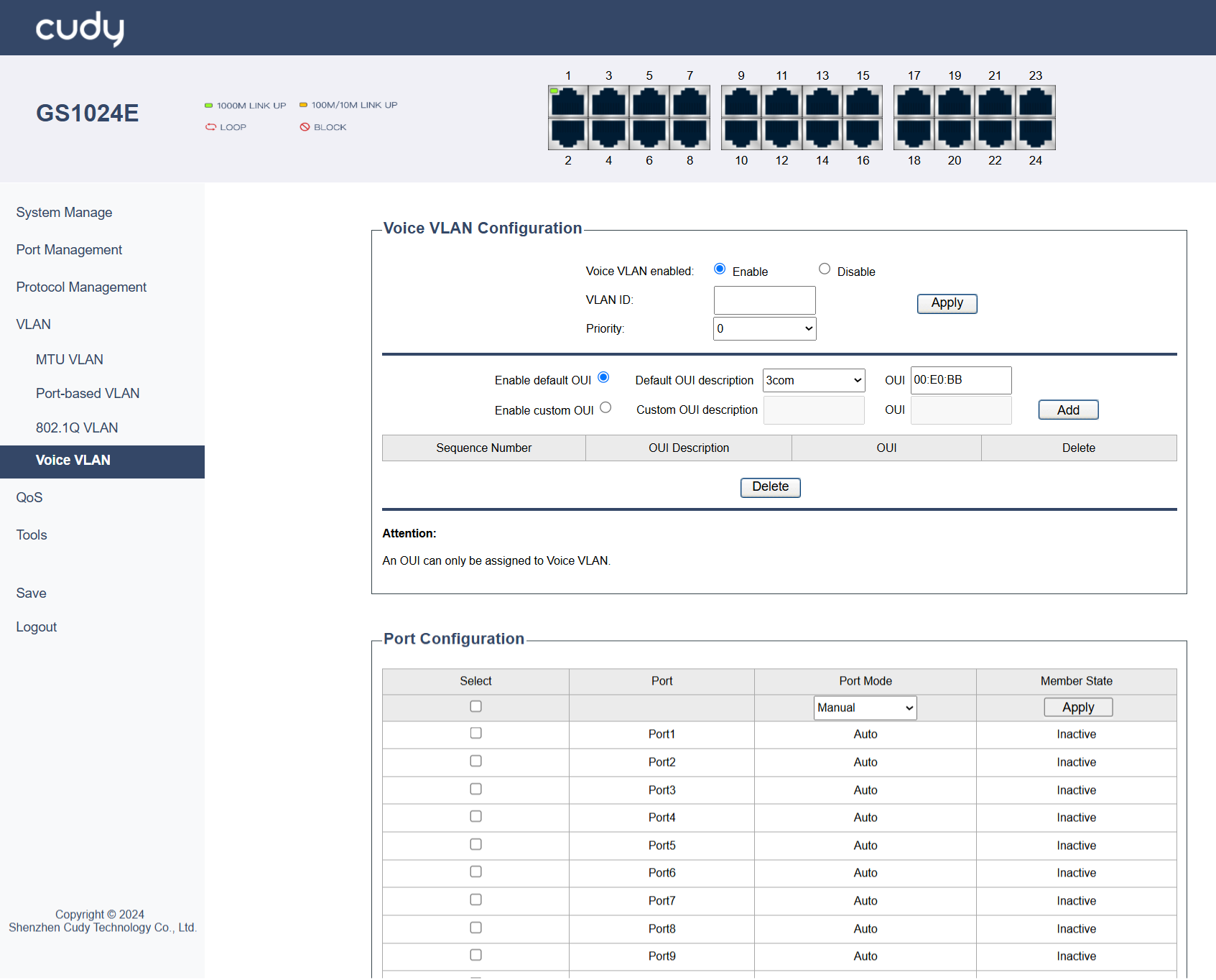The height and width of the screenshot is (980, 1216).
Task: Click port 16 icon in port panel
Action: (x=863, y=134)
